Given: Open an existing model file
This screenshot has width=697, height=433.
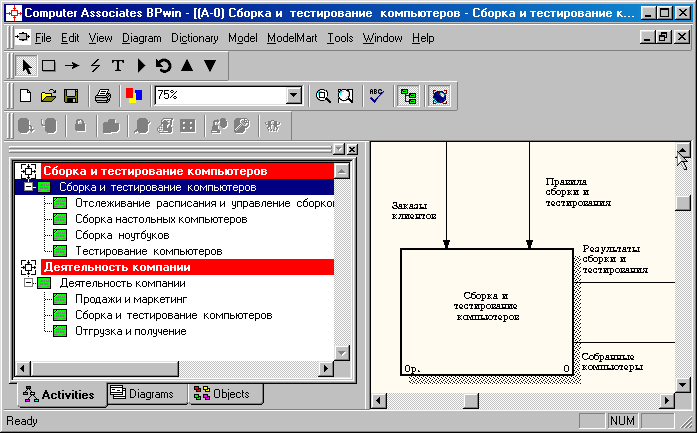Looking at the screenshot, I should [48, 96].
